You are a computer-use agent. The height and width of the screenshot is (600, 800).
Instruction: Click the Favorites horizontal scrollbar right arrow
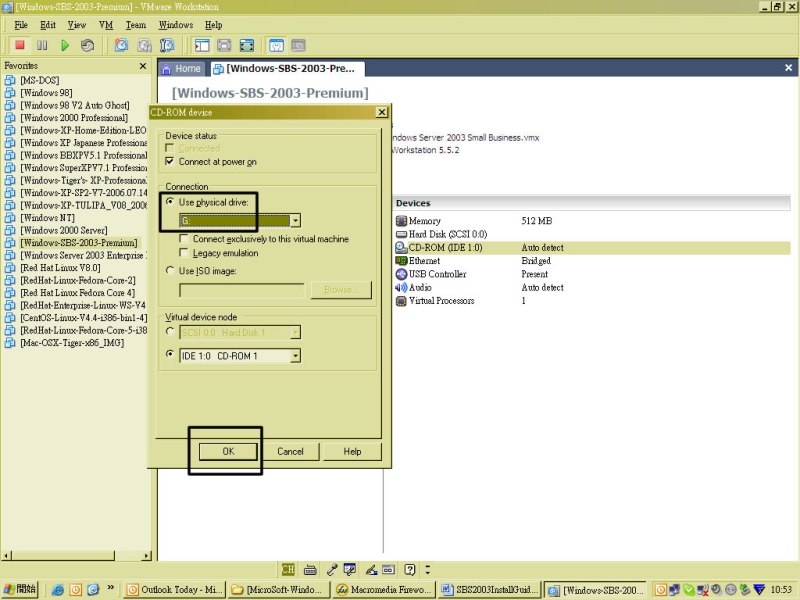tap(146, 555)
